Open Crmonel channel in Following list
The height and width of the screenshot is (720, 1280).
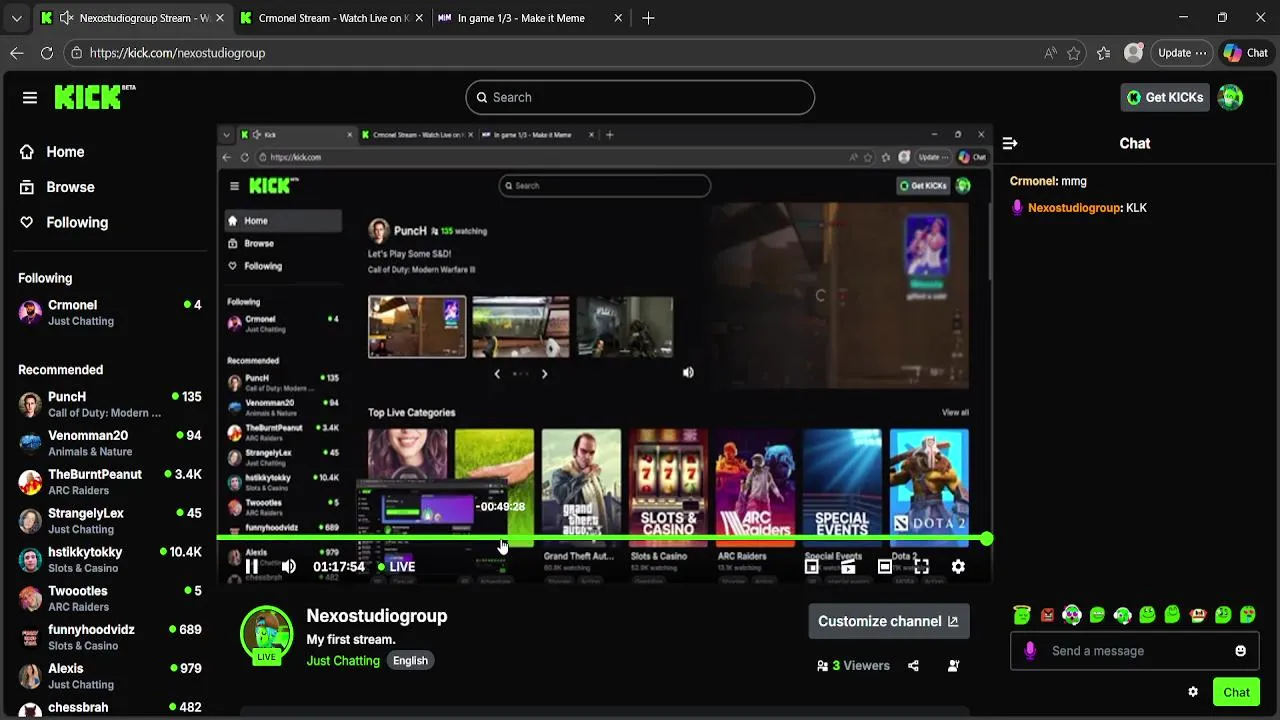110,312
